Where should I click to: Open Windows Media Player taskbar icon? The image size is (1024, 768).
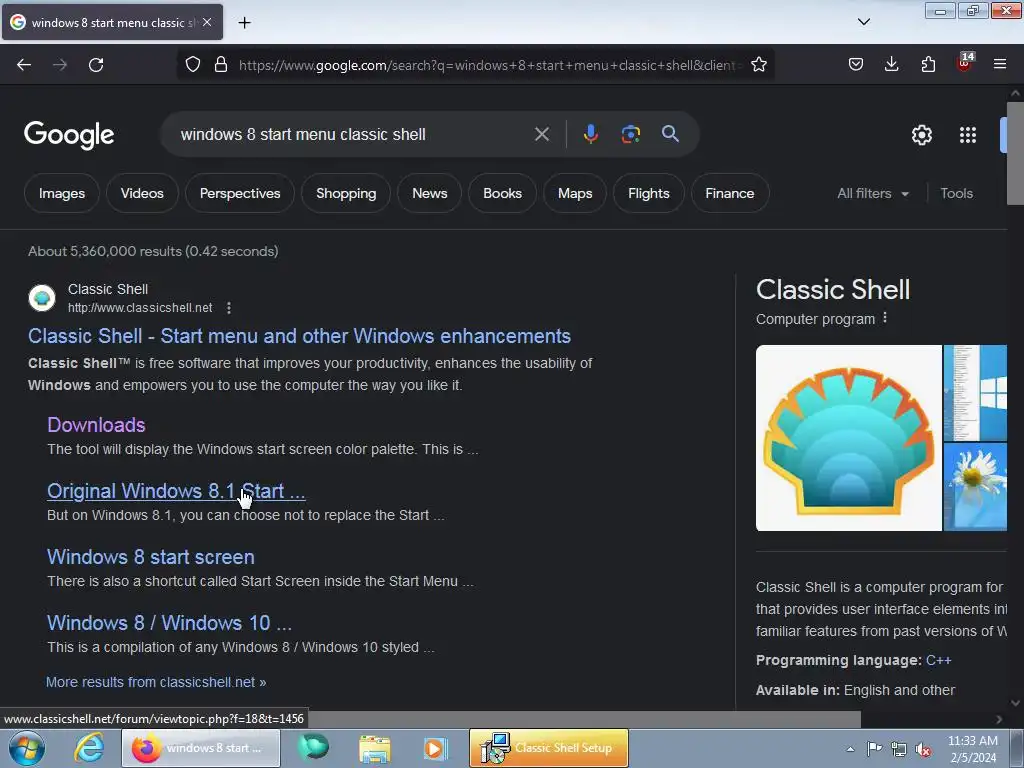pos(436,748)
